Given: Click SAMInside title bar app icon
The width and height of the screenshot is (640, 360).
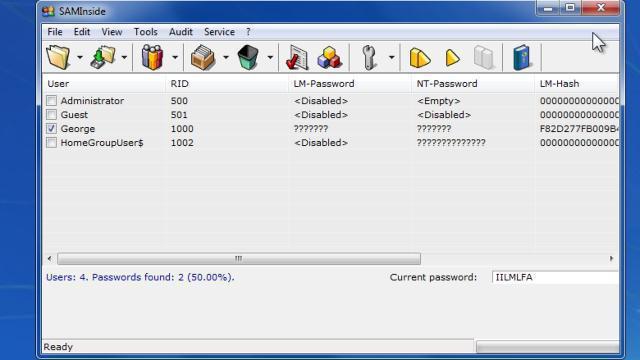Looking at the screenshot, I should click(x=48, y=11).
